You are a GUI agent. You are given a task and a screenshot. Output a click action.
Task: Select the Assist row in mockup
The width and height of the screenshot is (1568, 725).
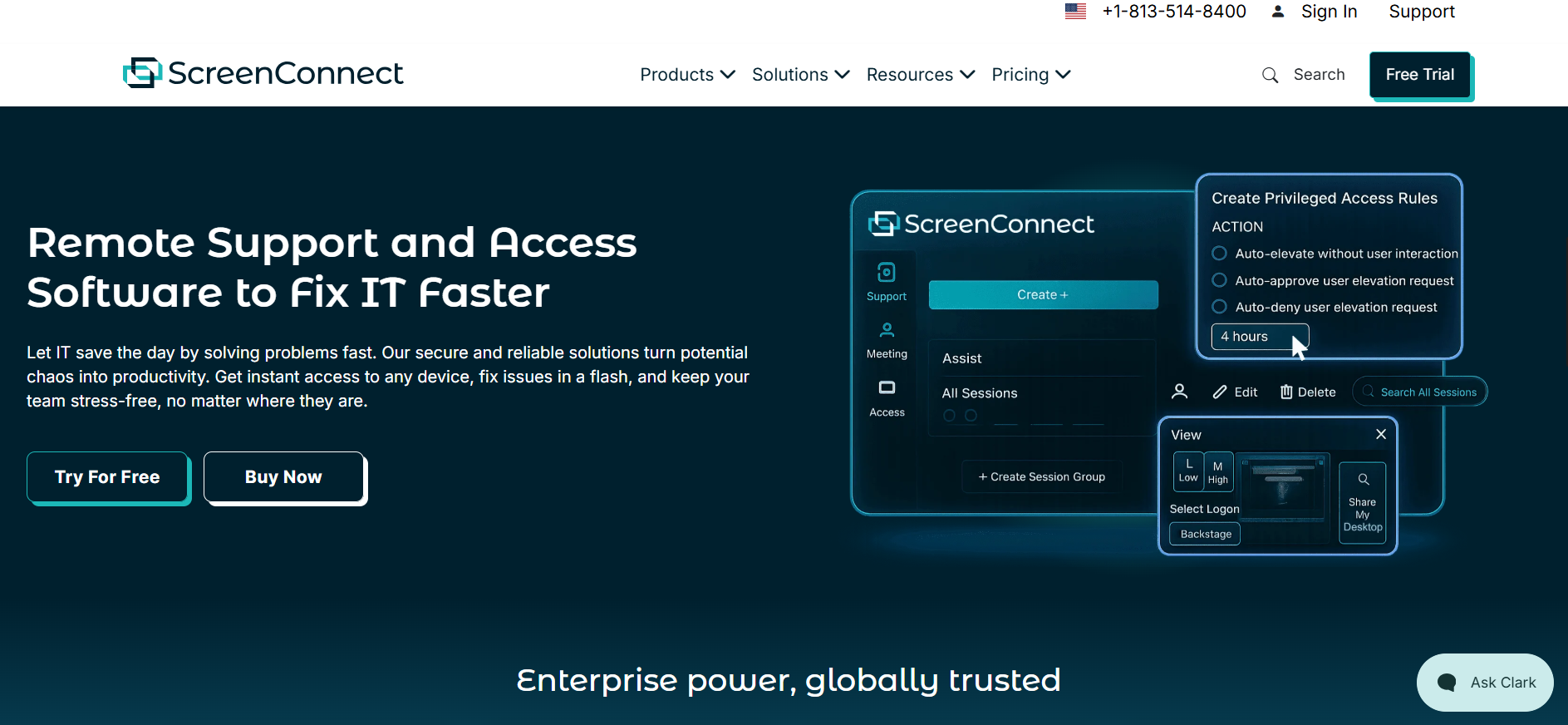pos(1042,358)
